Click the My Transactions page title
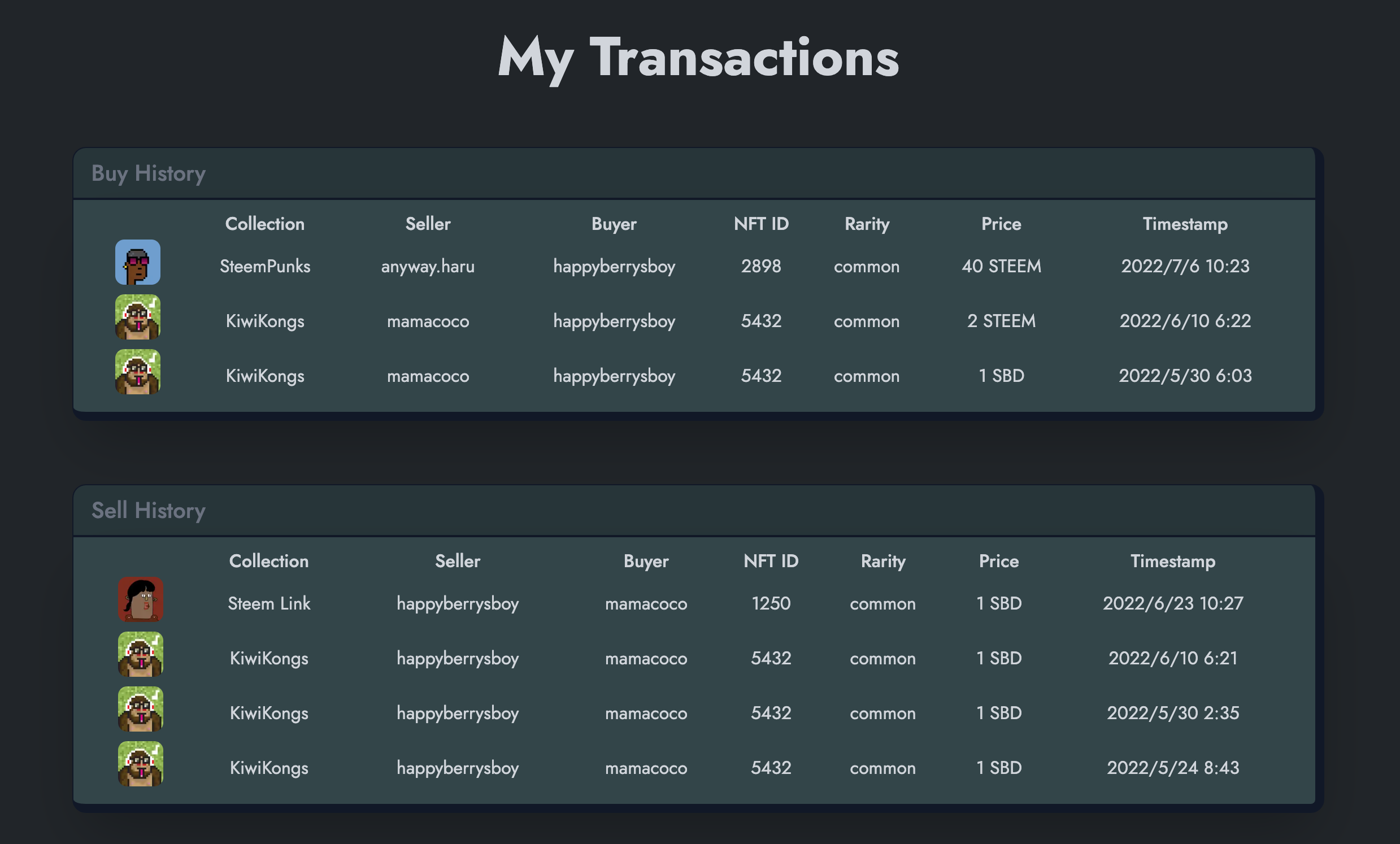The height and width of the screenshot is (844, 1400). (698, 58)
